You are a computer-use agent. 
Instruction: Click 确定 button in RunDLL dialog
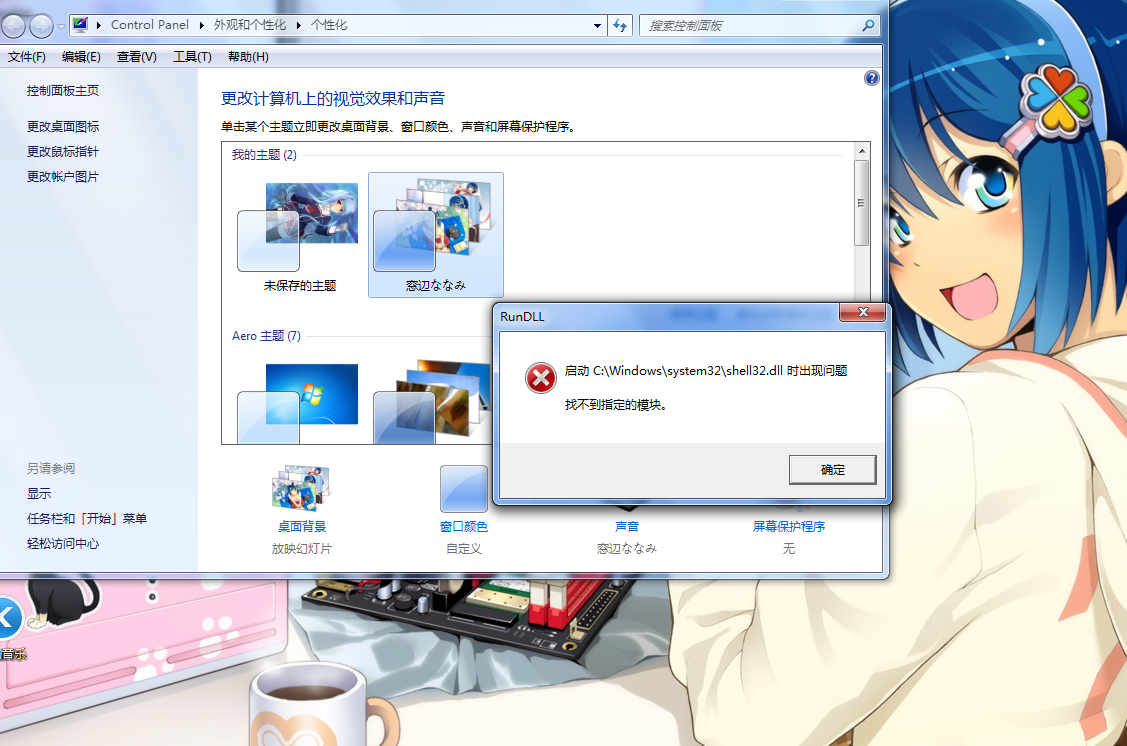tap(832, 470)
